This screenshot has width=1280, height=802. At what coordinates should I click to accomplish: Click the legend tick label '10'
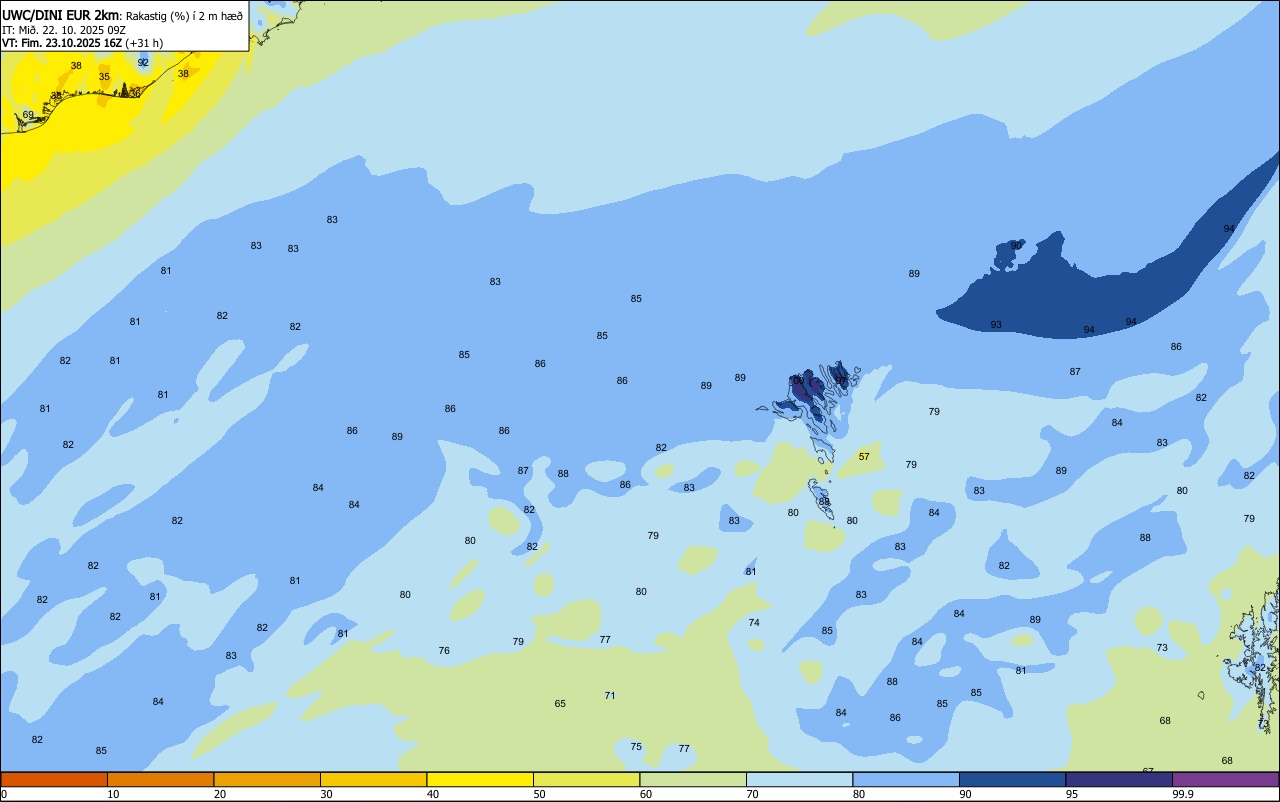click(113, 794)
